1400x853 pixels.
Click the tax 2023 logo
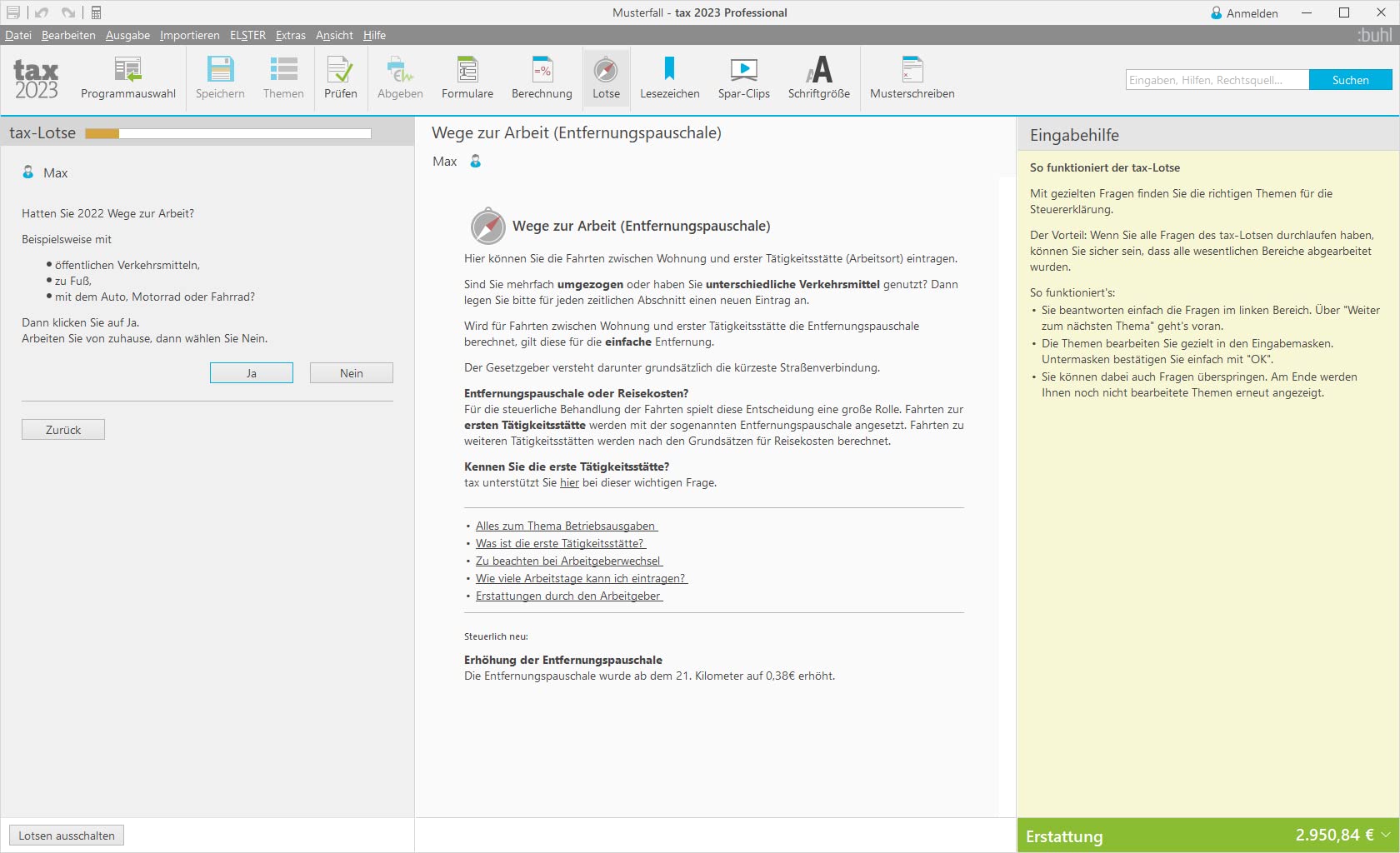tap(36, 80)
